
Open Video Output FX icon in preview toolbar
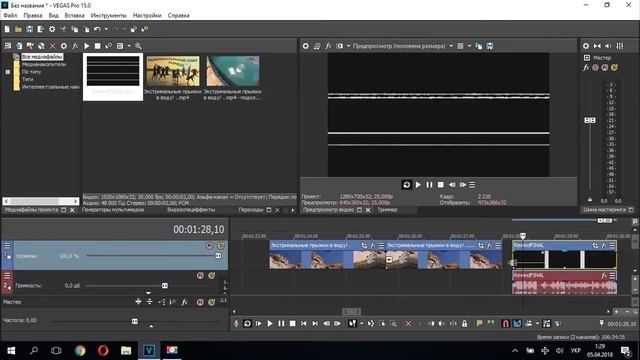[x=328, y=46]
